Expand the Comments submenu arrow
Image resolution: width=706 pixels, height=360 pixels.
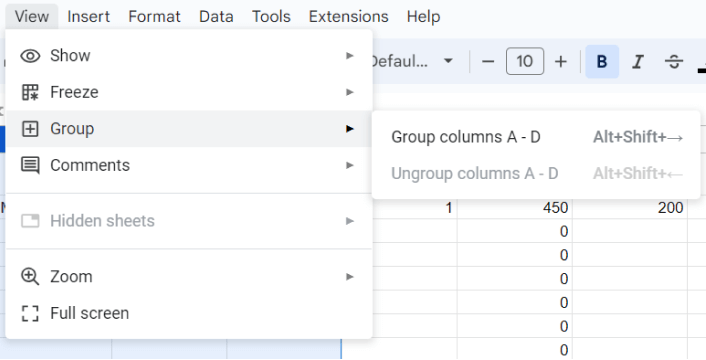click(350, 165)
